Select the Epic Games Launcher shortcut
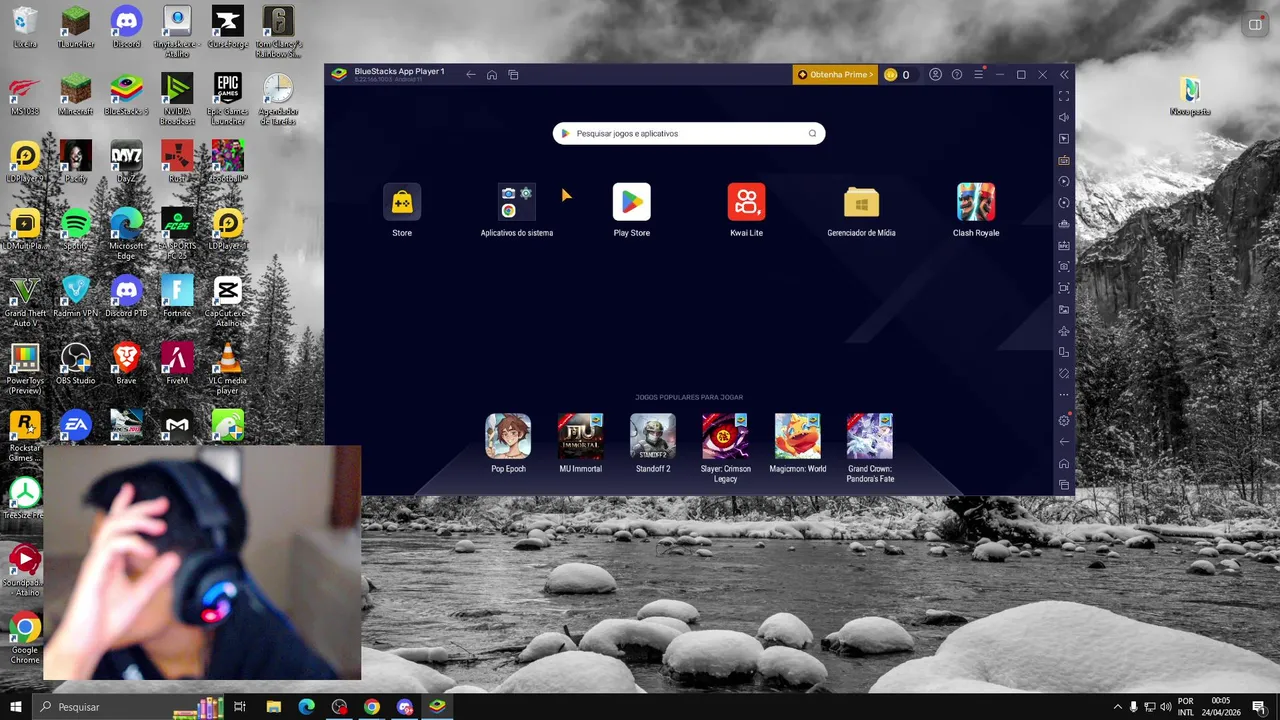The height and width of the screenshot is (720, 1280). (228, 99)
